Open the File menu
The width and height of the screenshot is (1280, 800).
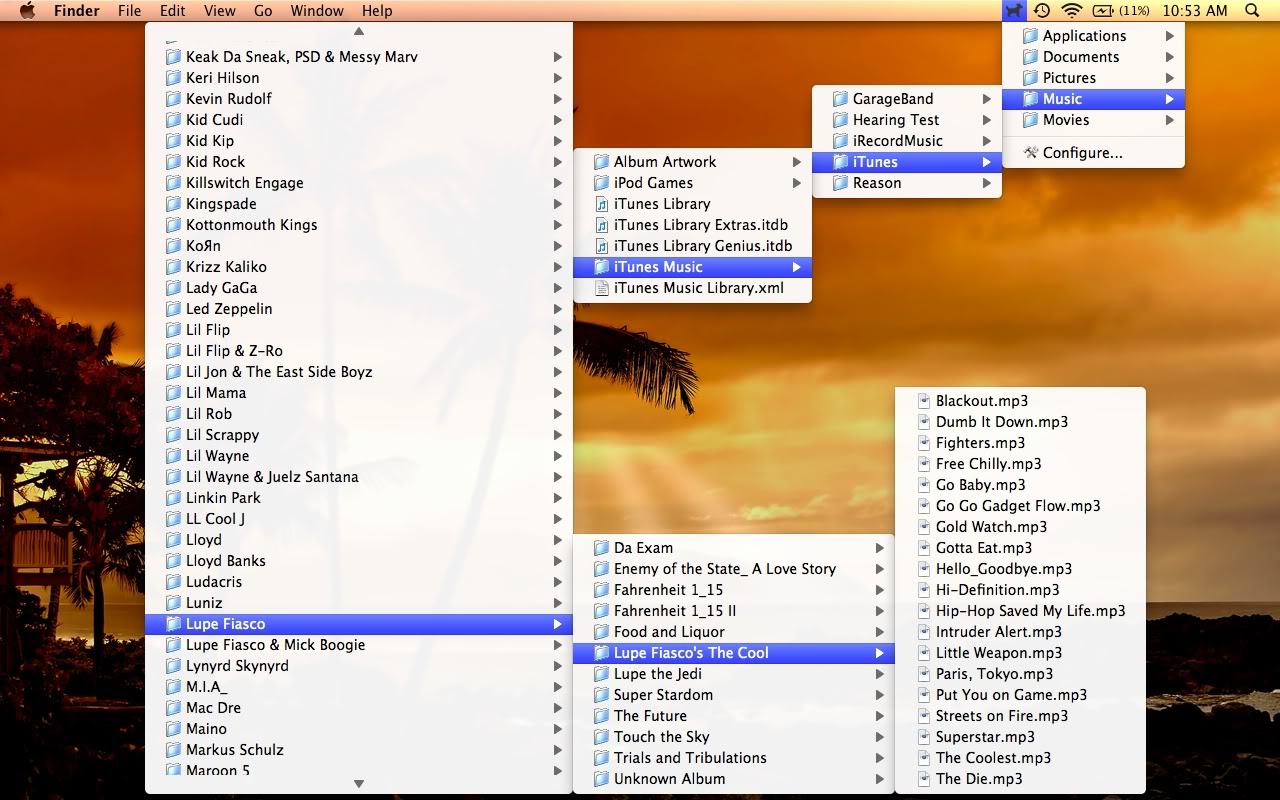129,11
